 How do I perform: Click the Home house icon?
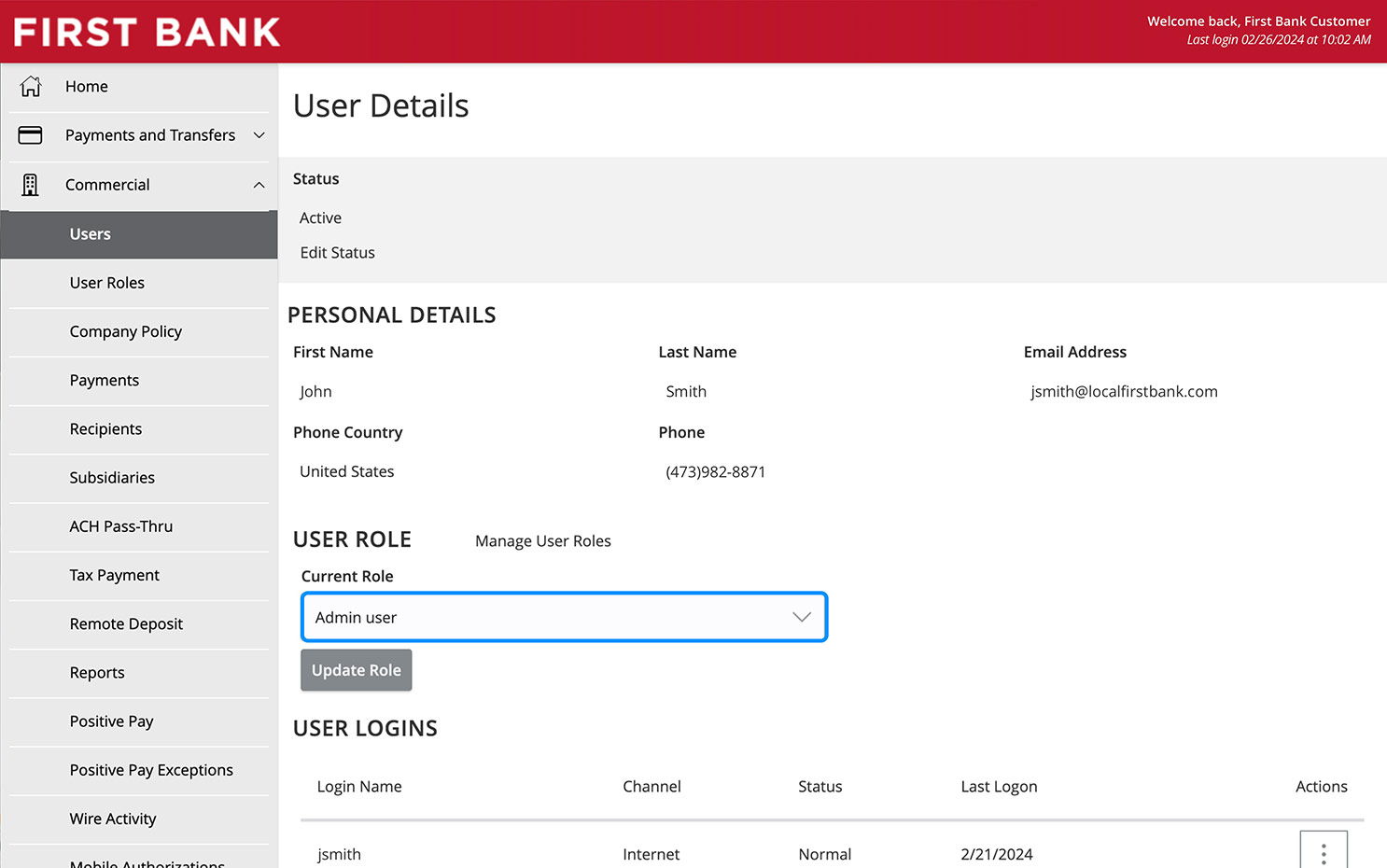click(x=31, y=86)
